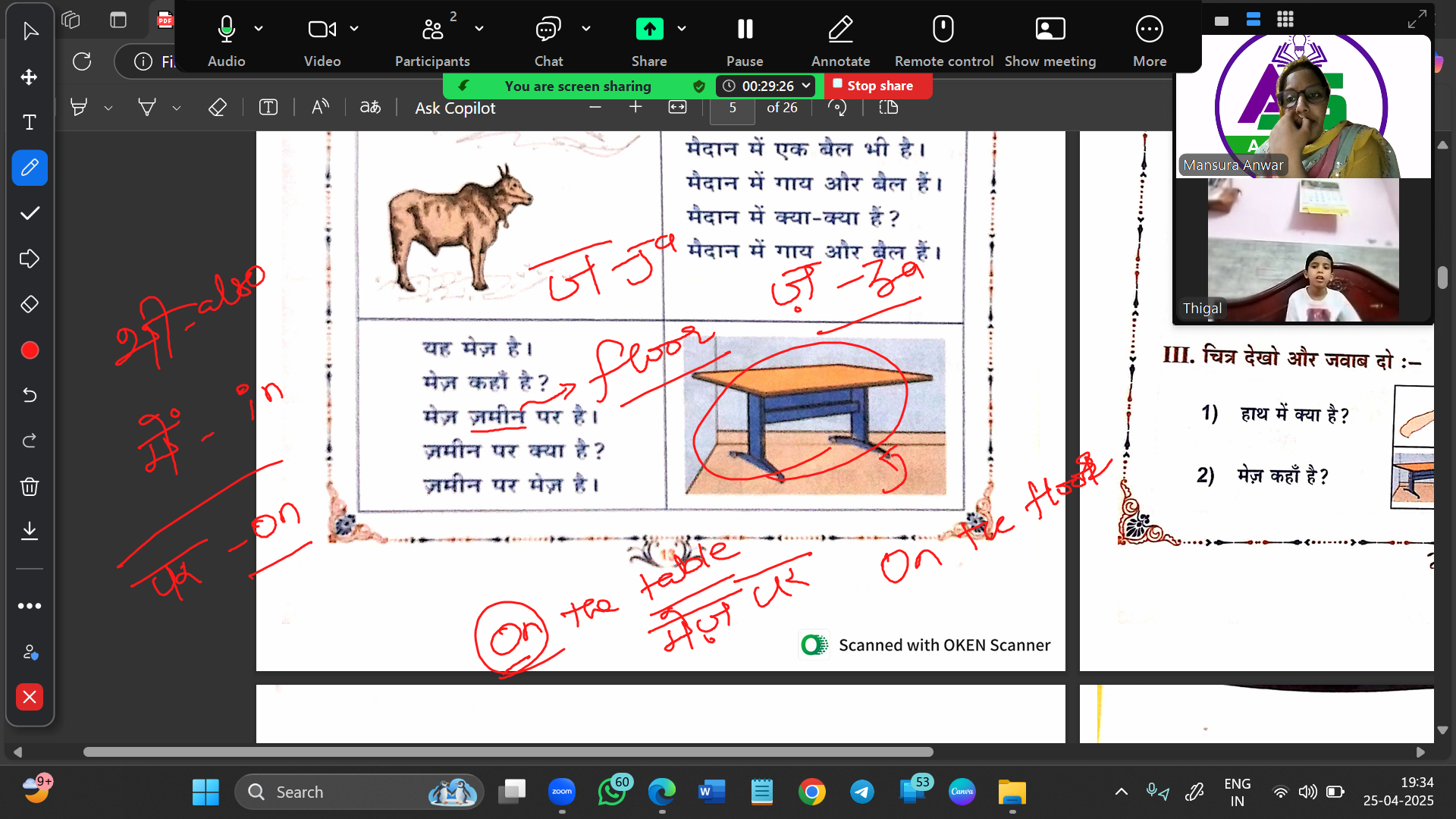This screenshot has width=1456, height=819.
Task: Expand Audio options chevron
Action: click(x=259, y=29)
